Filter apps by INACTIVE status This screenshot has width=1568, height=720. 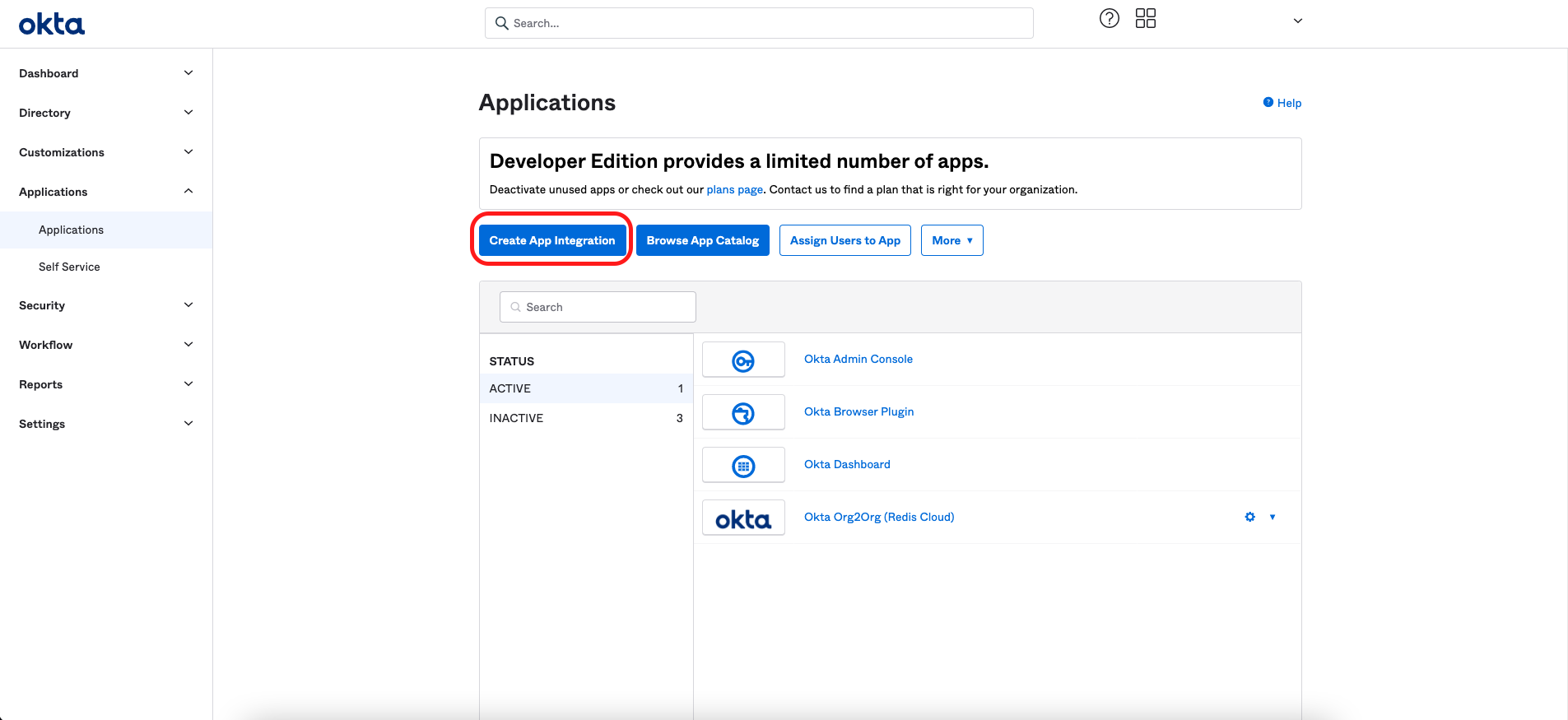tap(516, 418)
